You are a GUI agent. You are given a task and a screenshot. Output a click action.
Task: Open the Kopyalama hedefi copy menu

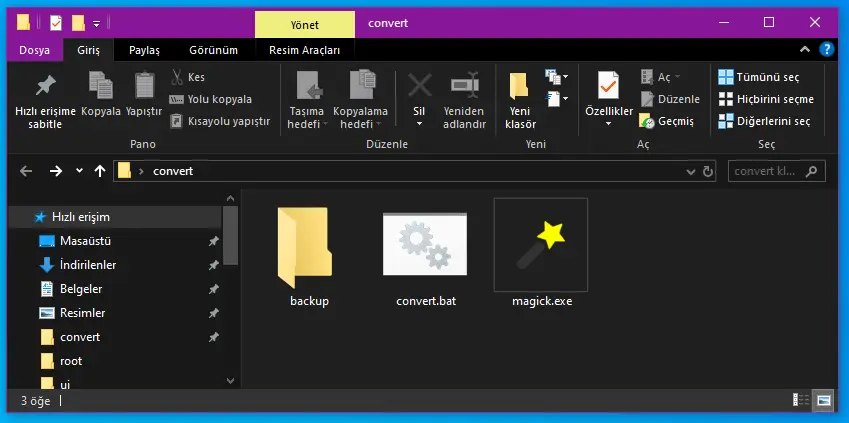pos(360,101)
